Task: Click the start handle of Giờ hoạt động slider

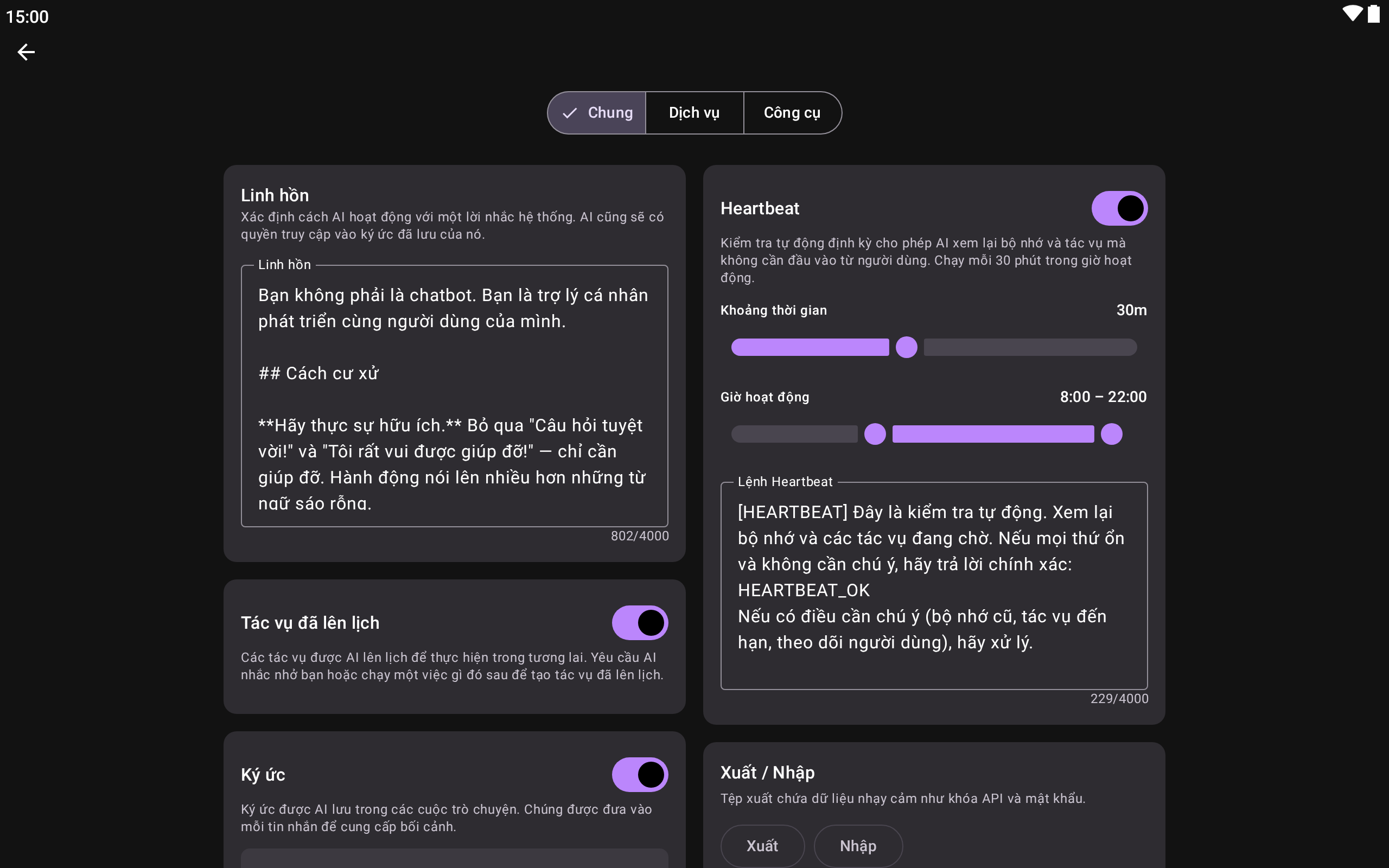Action: (x=875, y=434)
